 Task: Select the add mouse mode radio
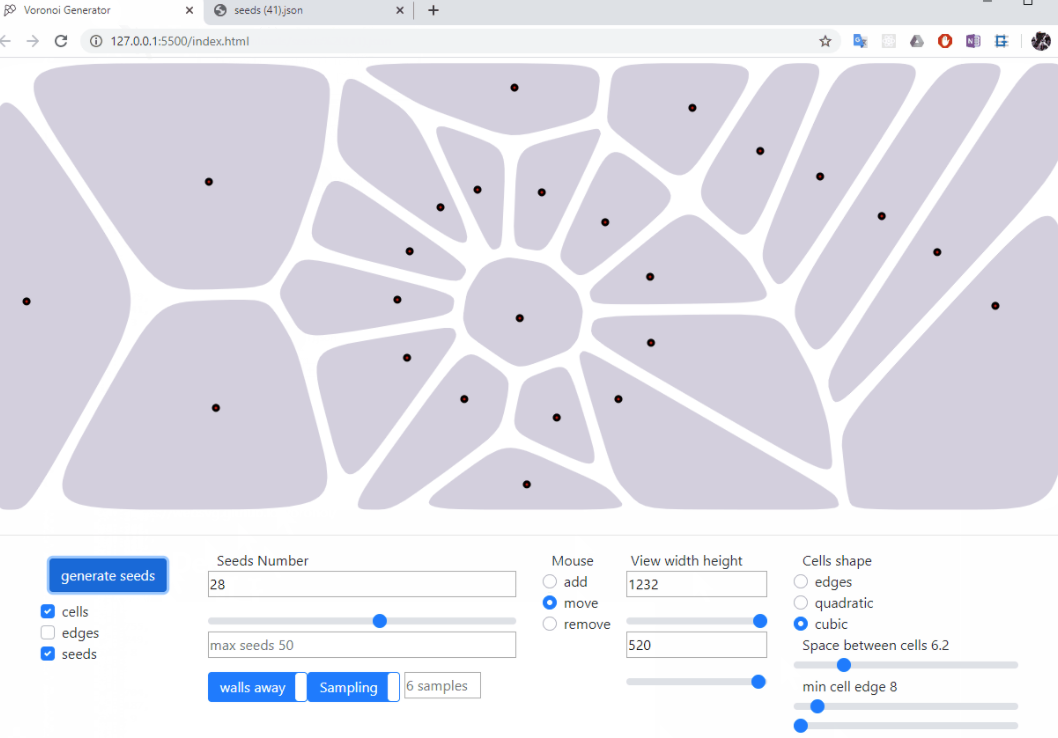(549, 581)
